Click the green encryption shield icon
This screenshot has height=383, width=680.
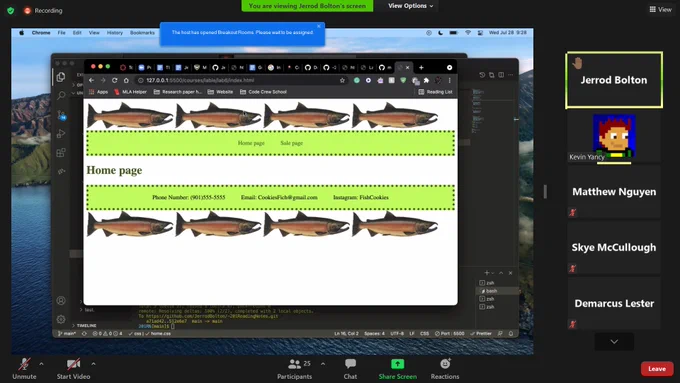tap(10, 10)
